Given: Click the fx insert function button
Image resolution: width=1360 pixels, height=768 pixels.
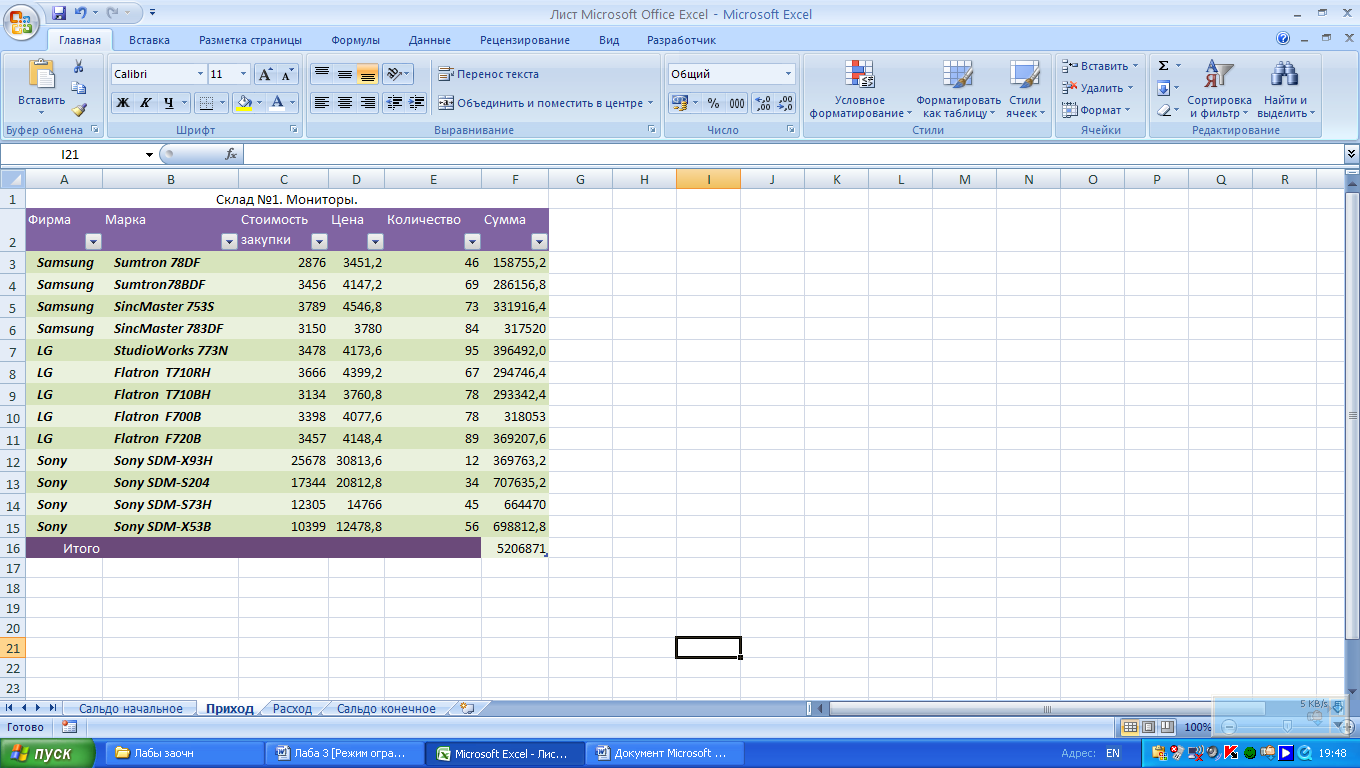Looking at the screenshot, I should tap(231, 154).
